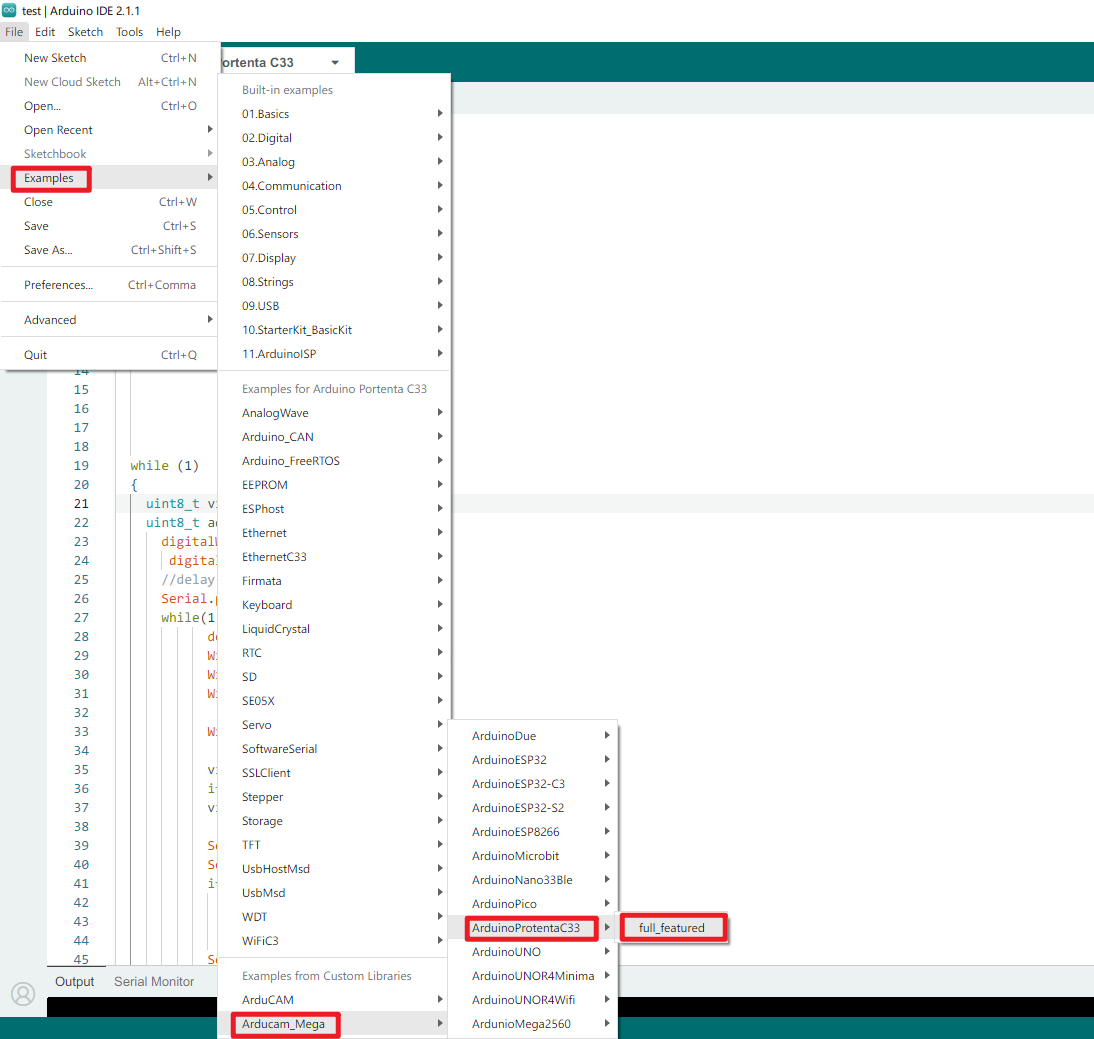Expand the Advanced submenu
This screenshot has width=1094, height=1039.
110,320
